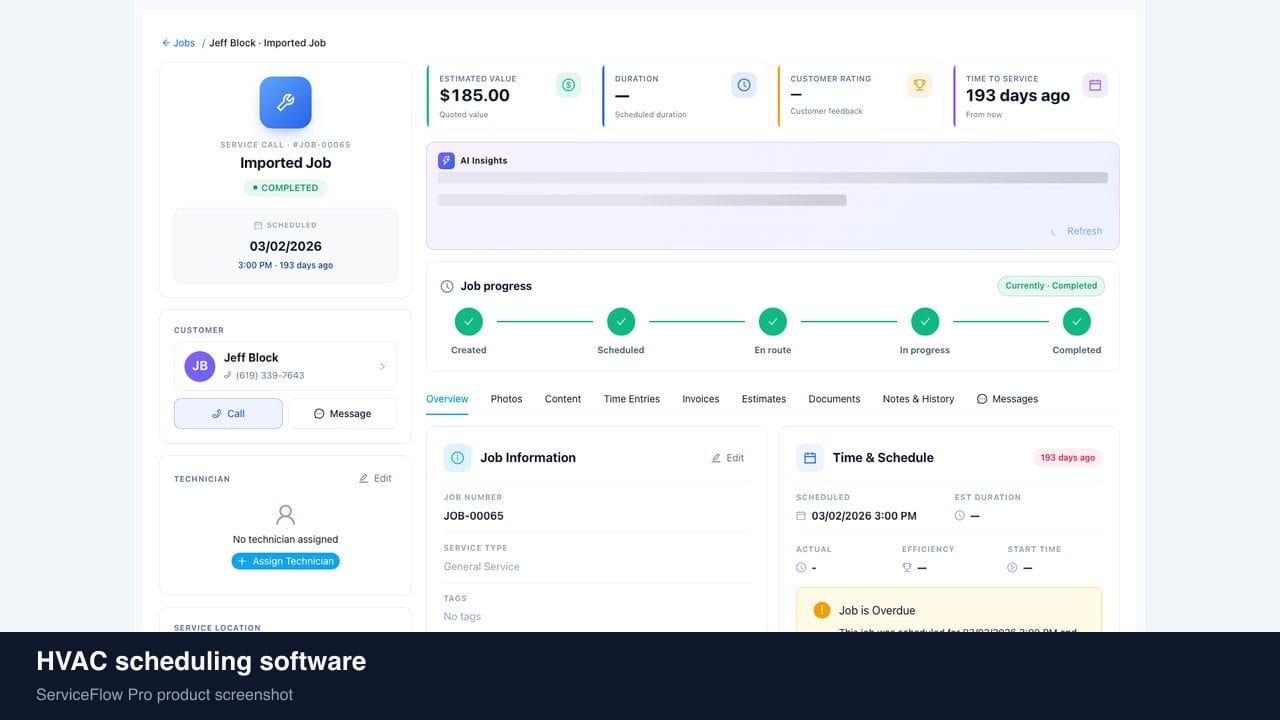
Task: Click the Job is Overdue warning icon
Action: coord(822,610)
